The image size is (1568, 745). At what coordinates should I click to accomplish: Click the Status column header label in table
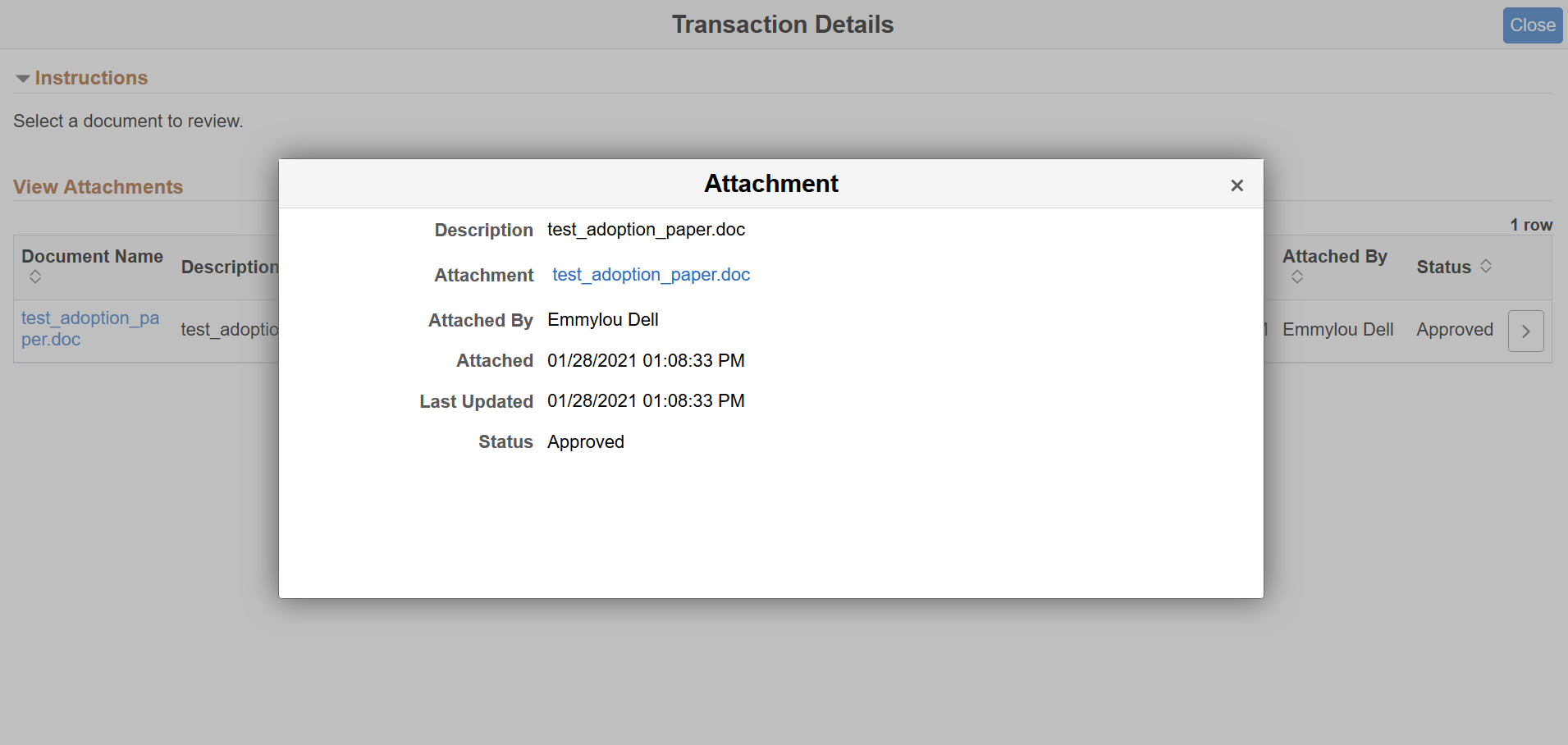click(x=1443, y=267)
